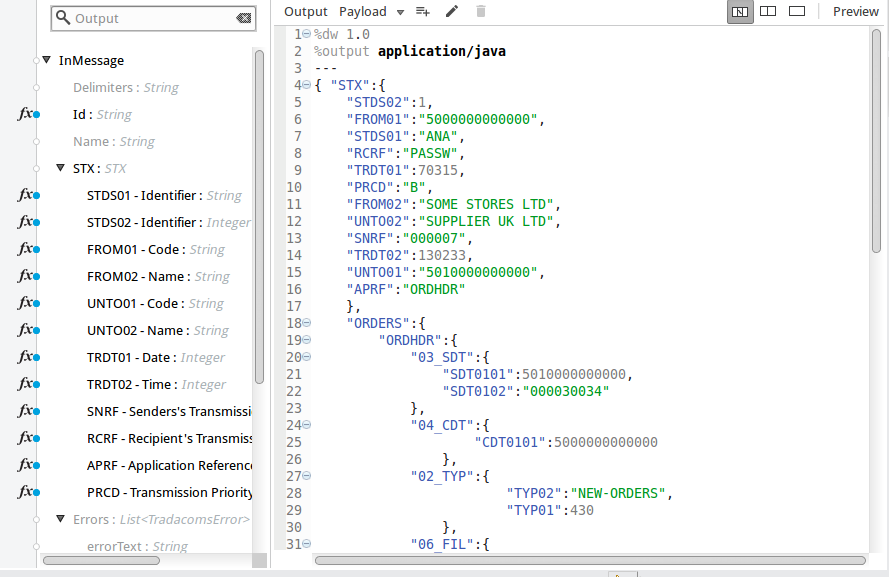Click the Preview button

coord(855,12)
